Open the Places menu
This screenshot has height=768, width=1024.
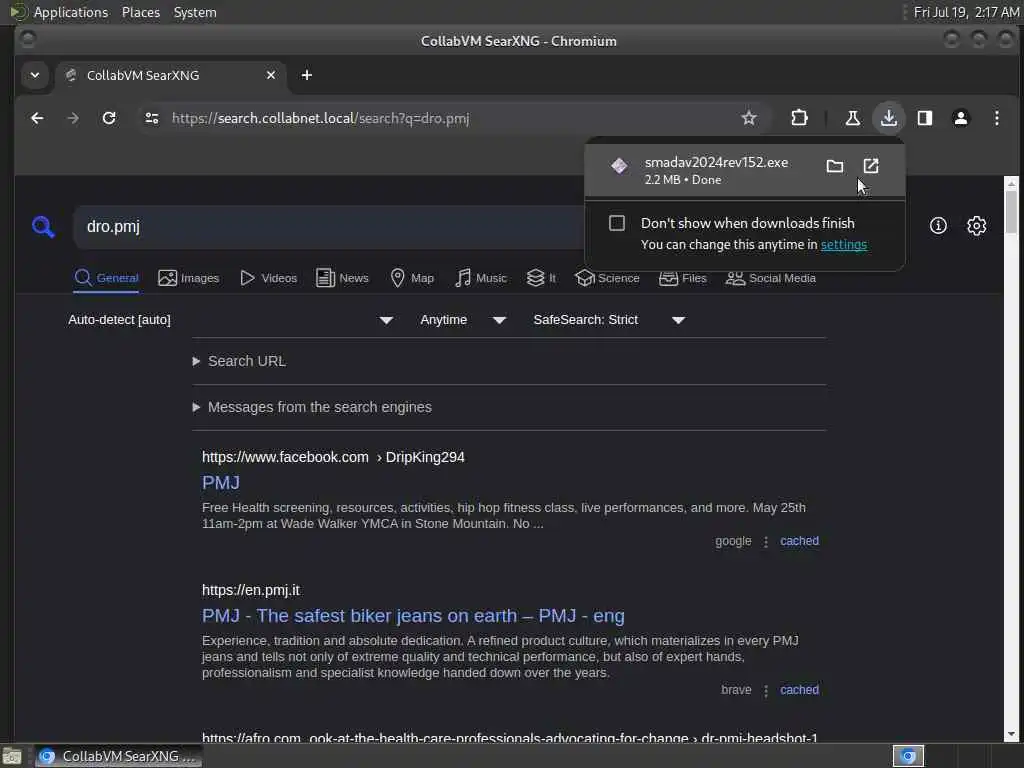click(141, 12)
